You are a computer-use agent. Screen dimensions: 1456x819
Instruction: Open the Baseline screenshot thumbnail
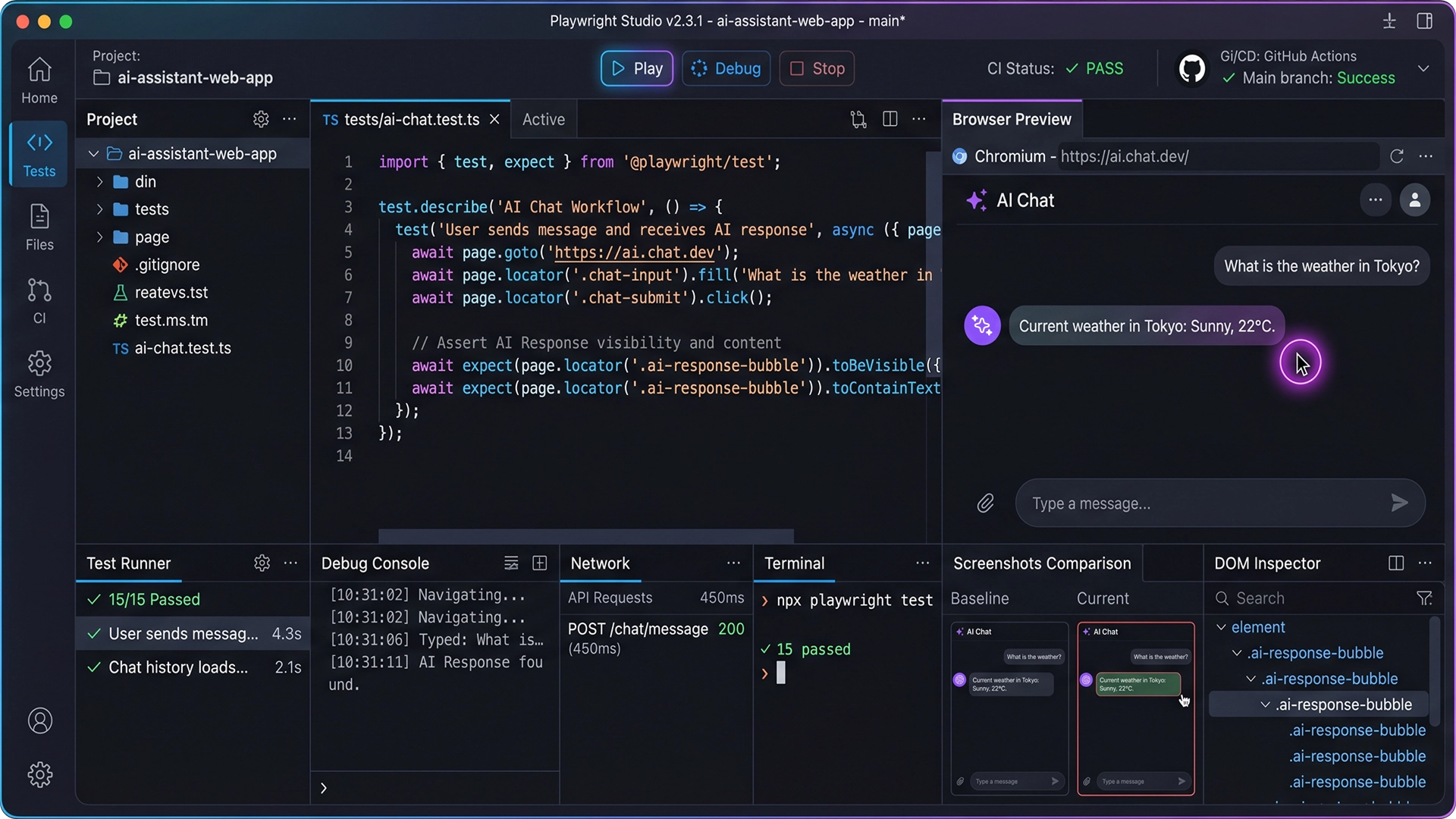coord(1009,708)
